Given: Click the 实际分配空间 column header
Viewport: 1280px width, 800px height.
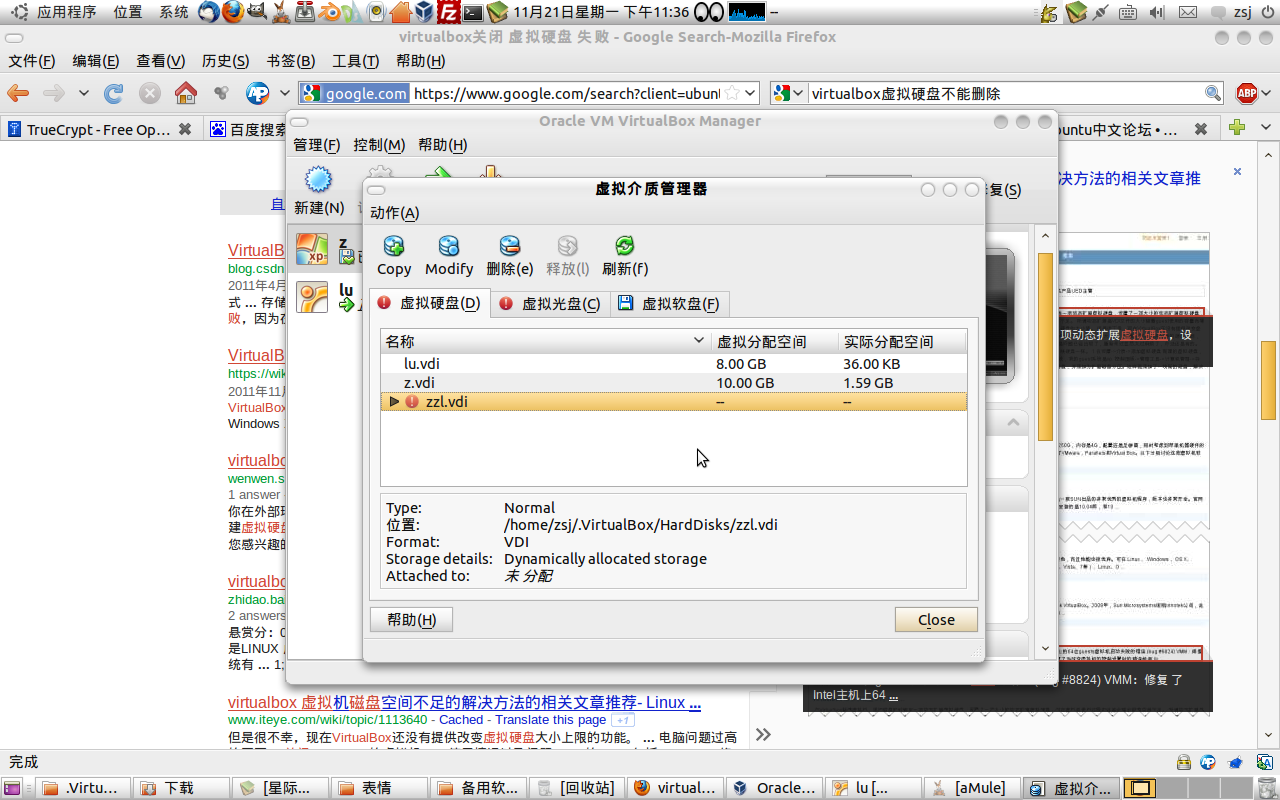Looking at the screenshot, I should pyautogui.click(x=902, y=341).
